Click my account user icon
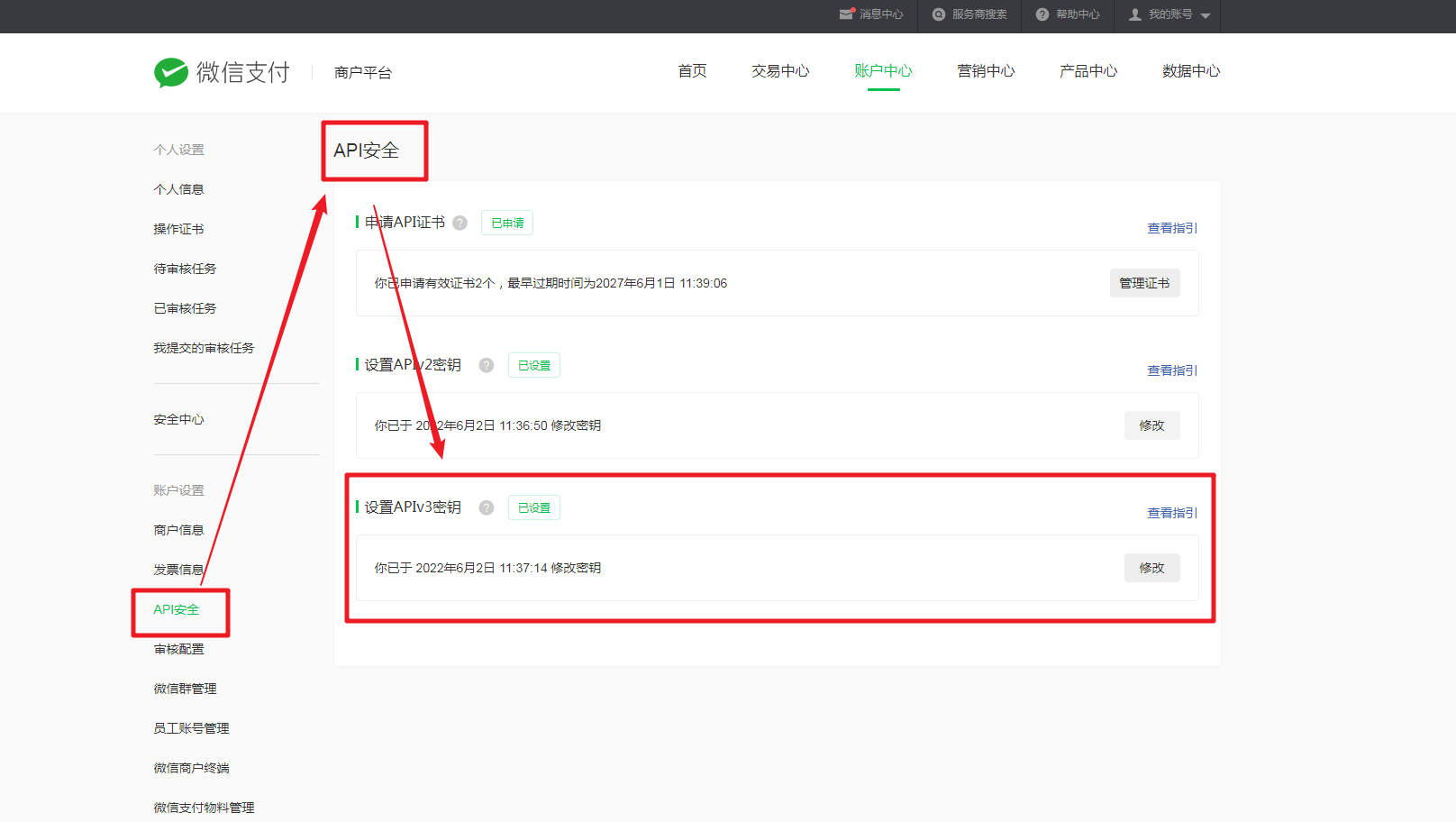The height and width of the screenshot is (822, 1456). (x=1135, y=14)
